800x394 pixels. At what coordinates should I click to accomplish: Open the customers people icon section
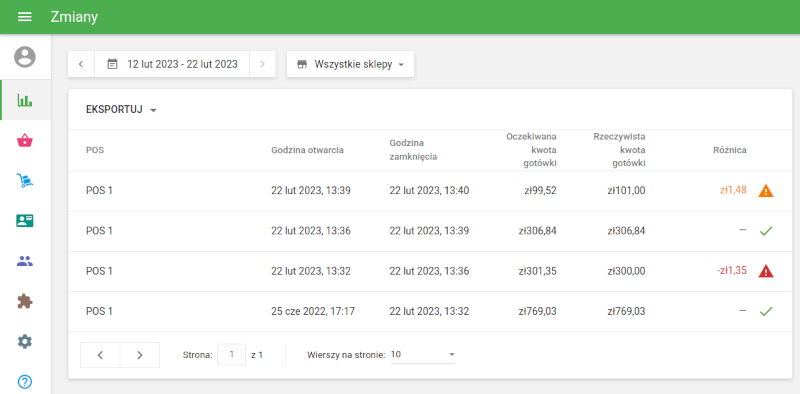[24, 261]
